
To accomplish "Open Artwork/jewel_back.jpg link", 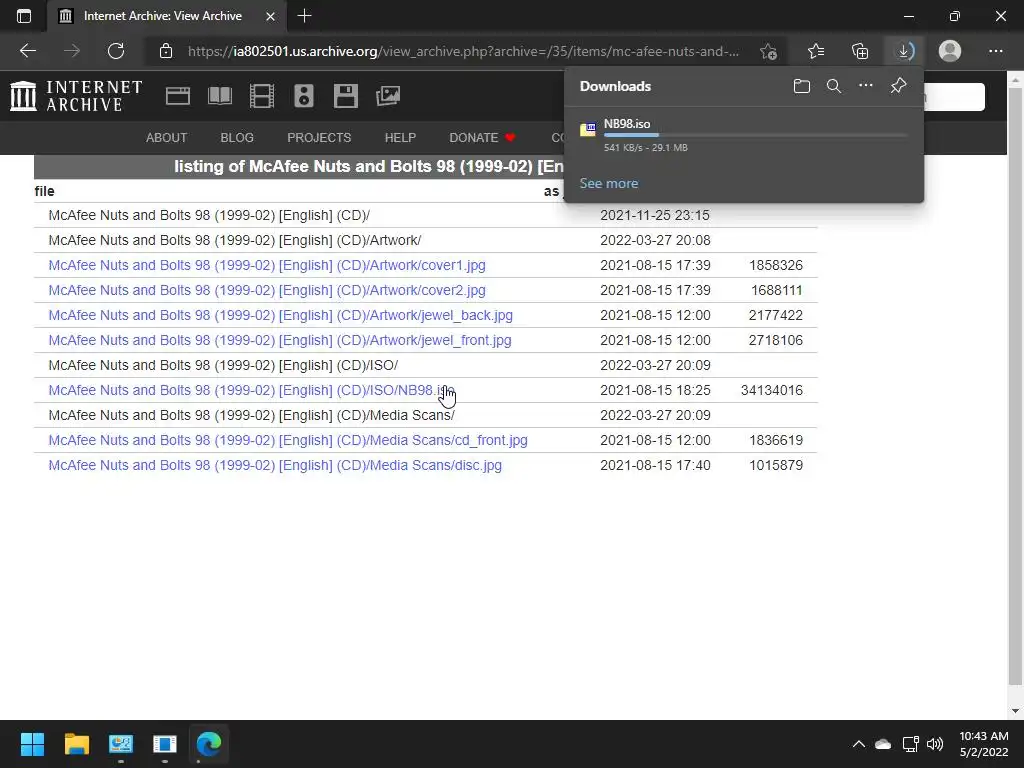I will [x=281, y=315].
